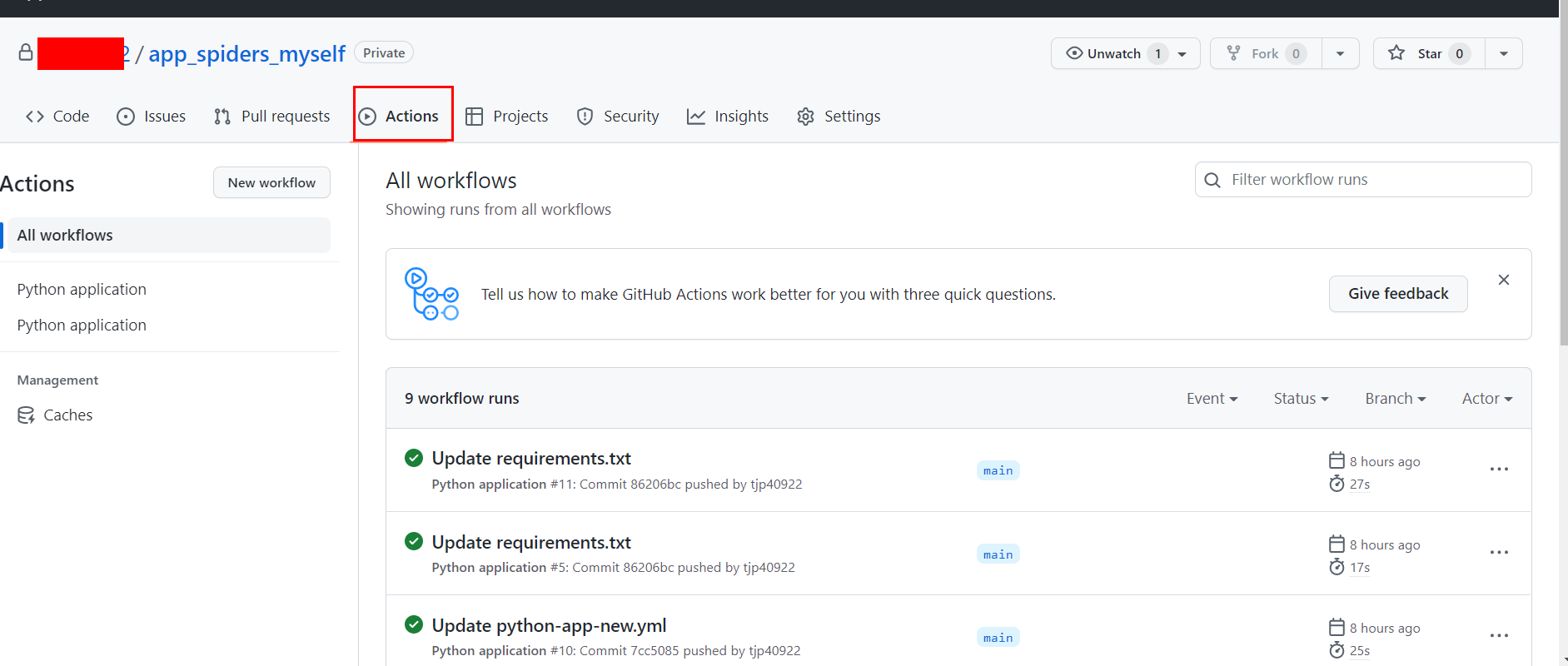Click main branch label for run #10

point(998,638)
